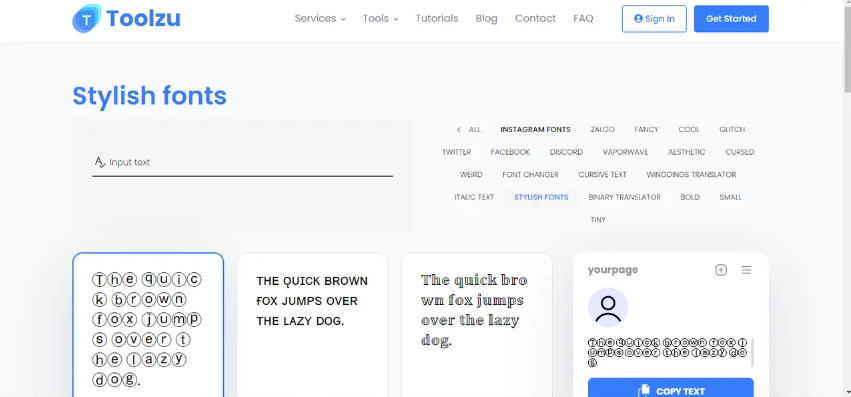Open the hamburger menu icon beside yourpage
The width and height of the screenshot is (851, 397).
point(746,270)
